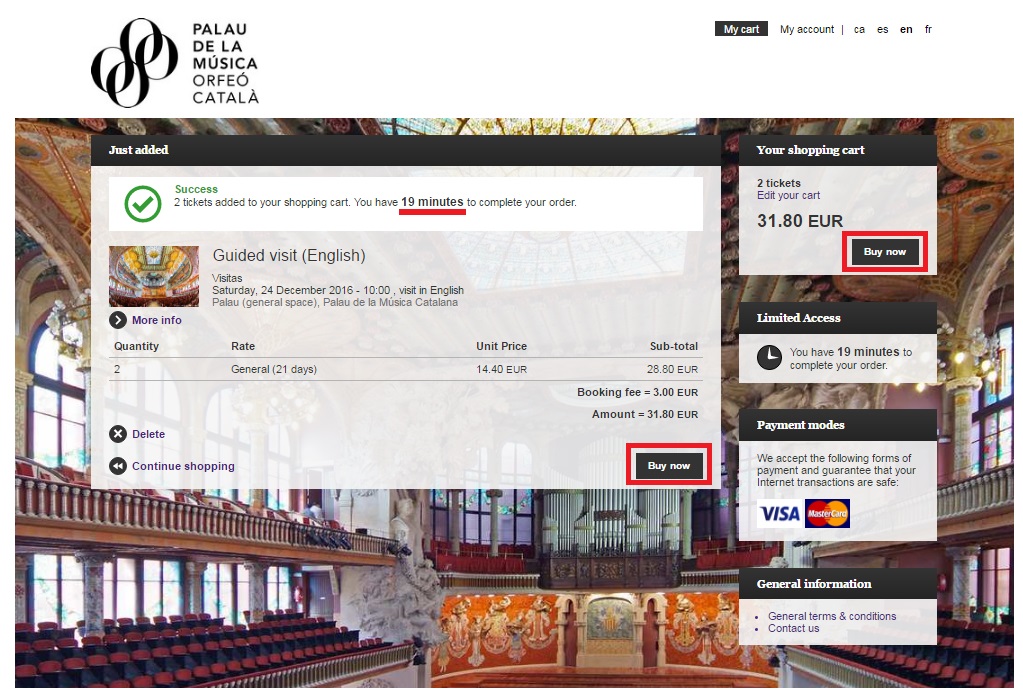Open the My cart tab

pyautogui.click(x=741, y=29)
